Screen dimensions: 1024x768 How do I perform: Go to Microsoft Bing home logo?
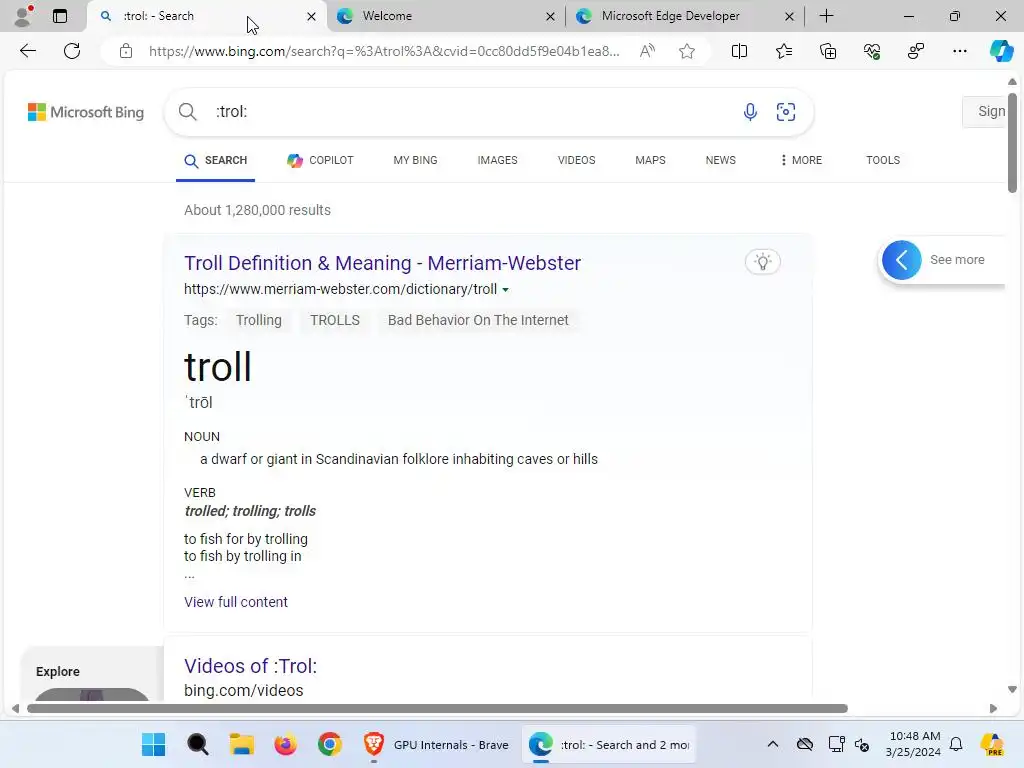(x=86, y=112)
